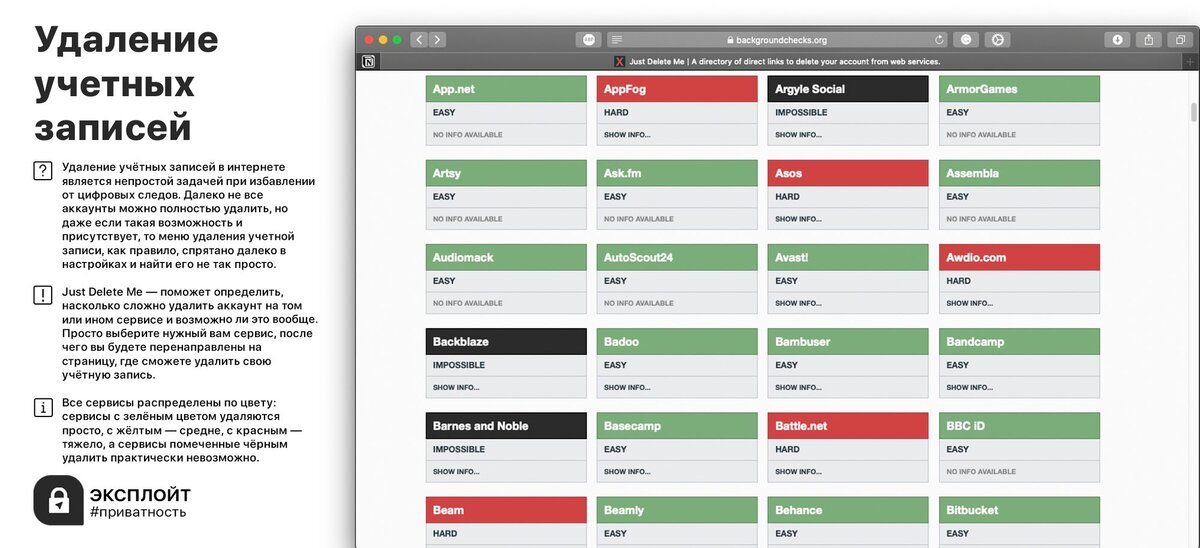Expand Show Info under Battle.net
Screen dimensions: 1200x548
798,471
